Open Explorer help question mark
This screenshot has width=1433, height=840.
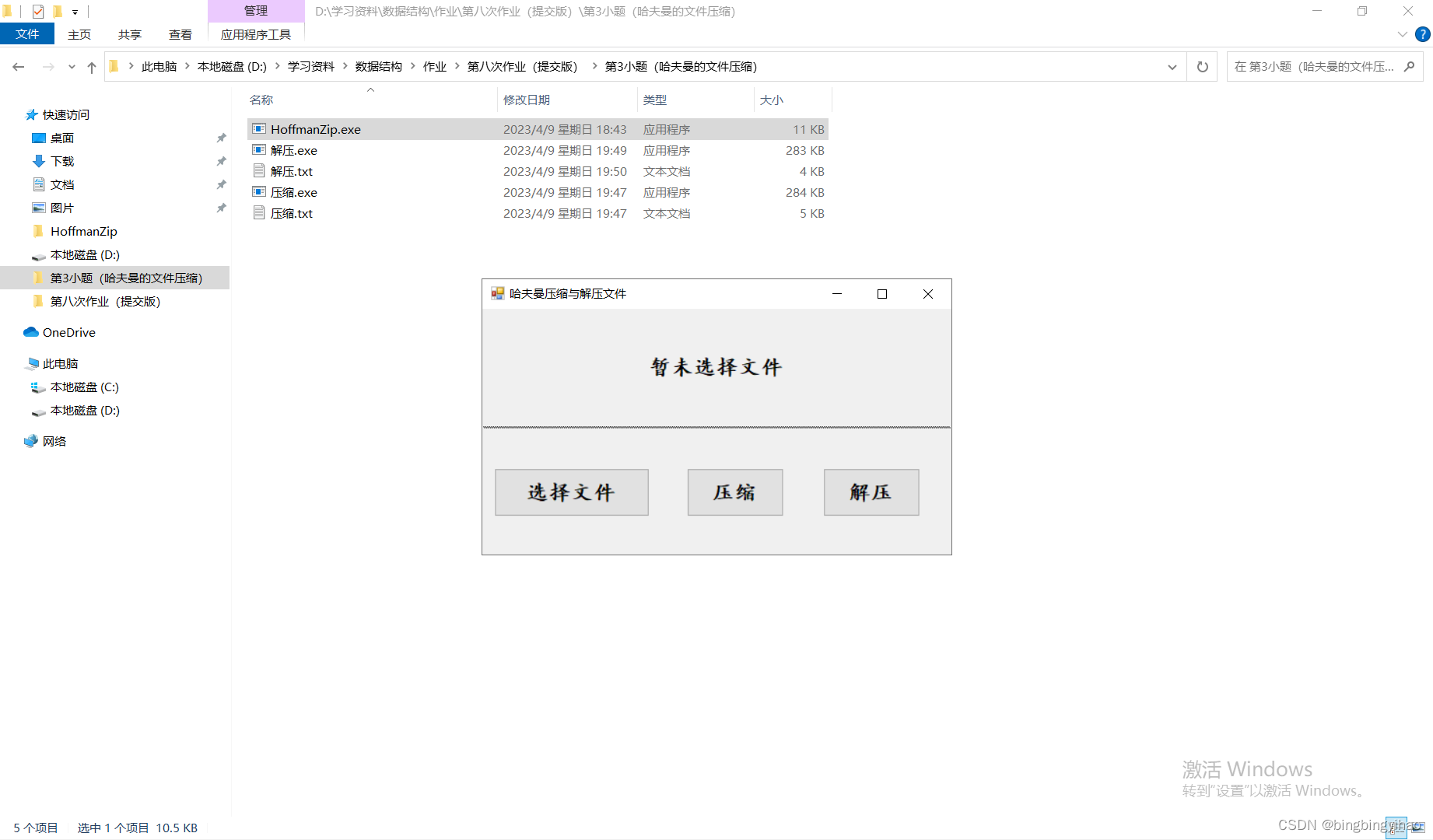point(1422,34)
